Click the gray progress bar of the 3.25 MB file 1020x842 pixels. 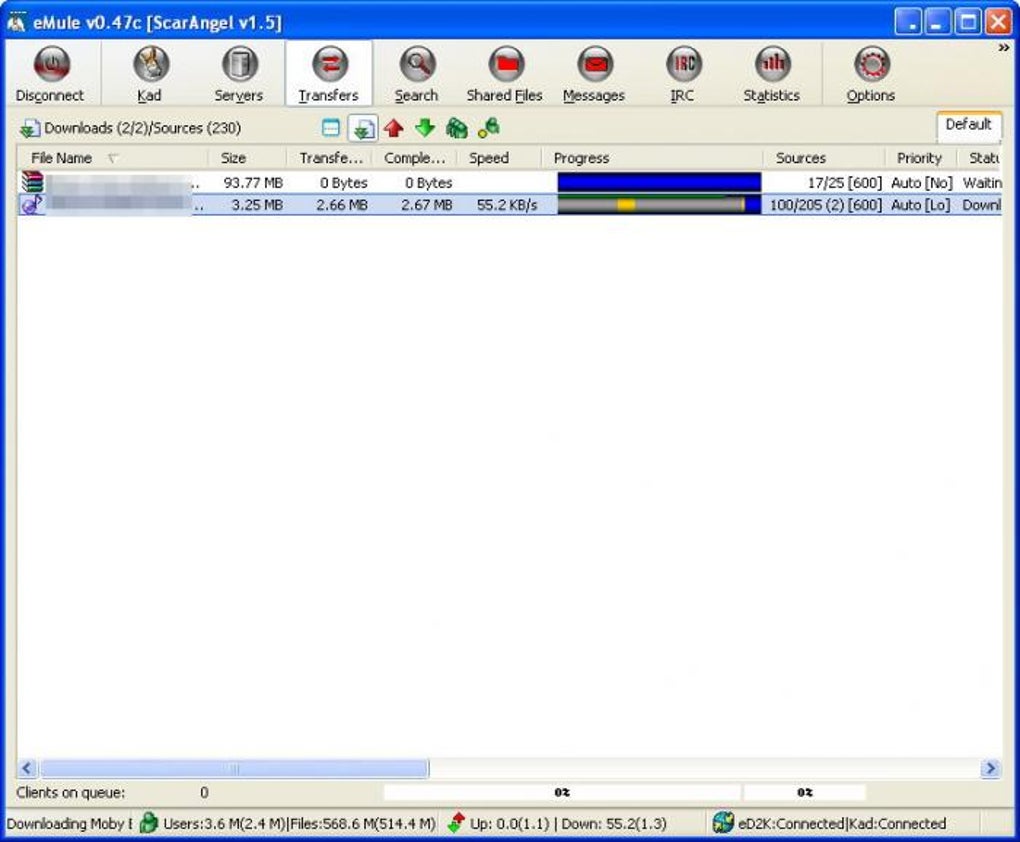click(659, 204)
